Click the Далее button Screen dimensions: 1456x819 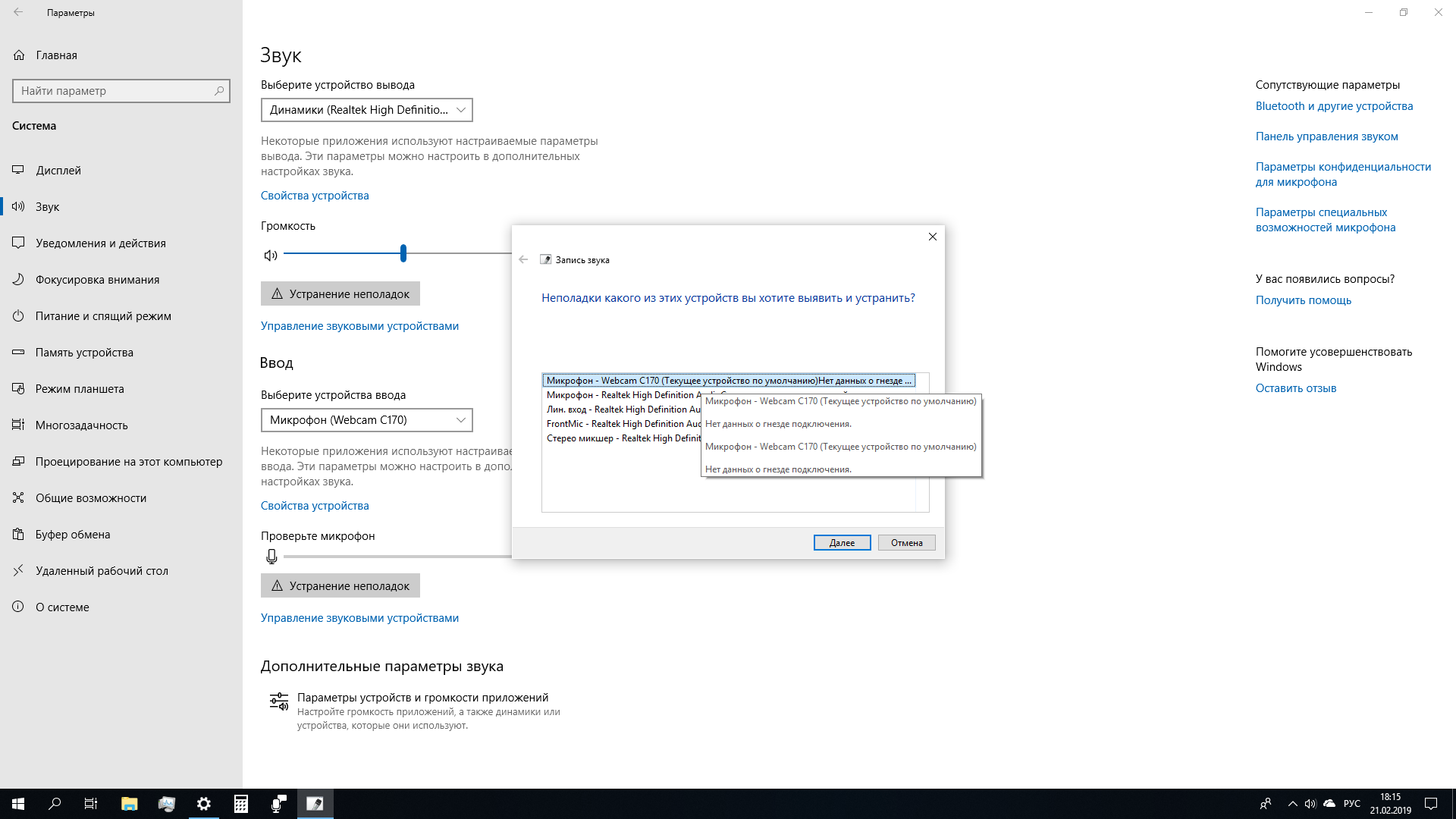click(842, 543)
